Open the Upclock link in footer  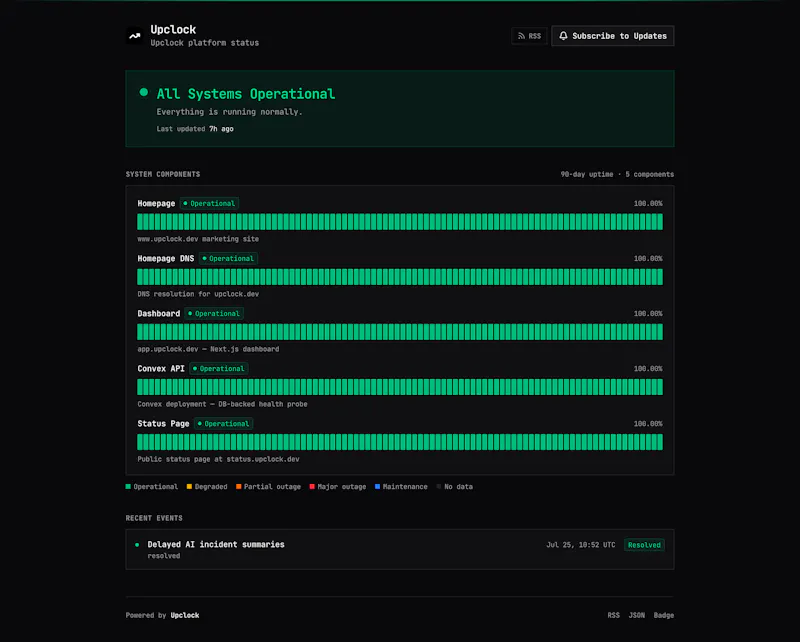(185, 615)
